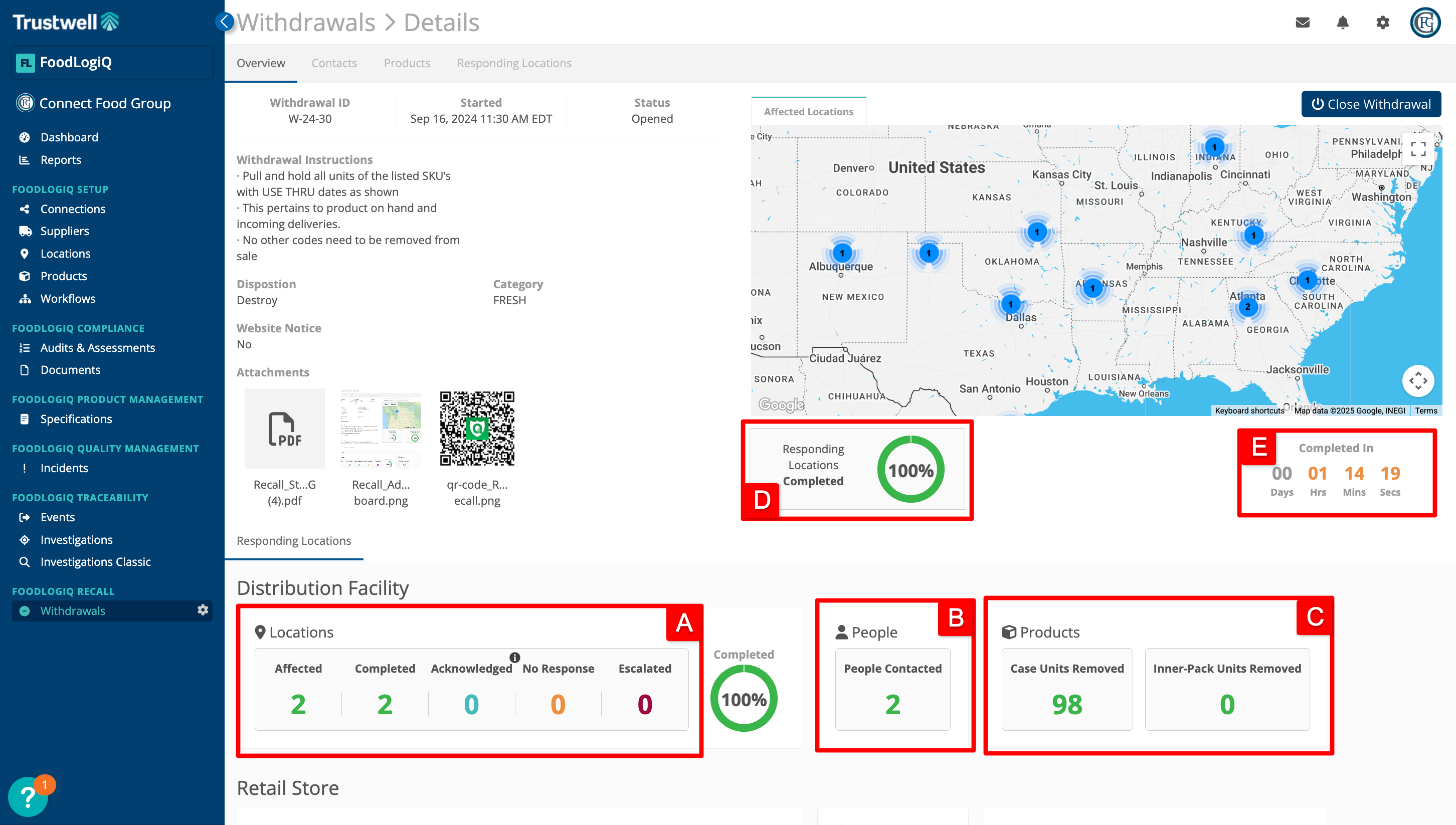Open the notifications bell
This screenshot has height=825, width=1456.
(1343, 23)
